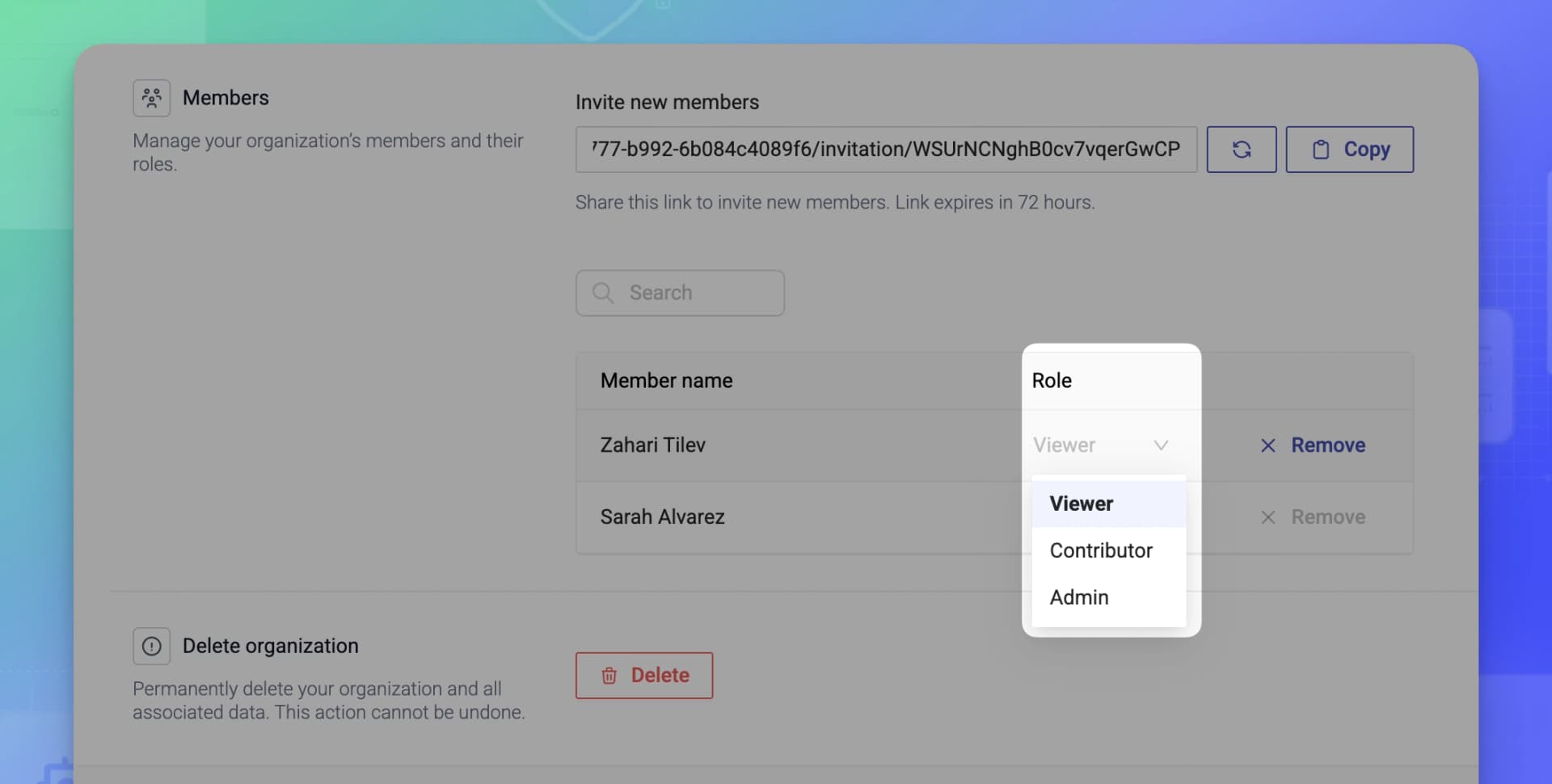
Task: Select Contributor from the role dropdown
Action: [1101, 550]
